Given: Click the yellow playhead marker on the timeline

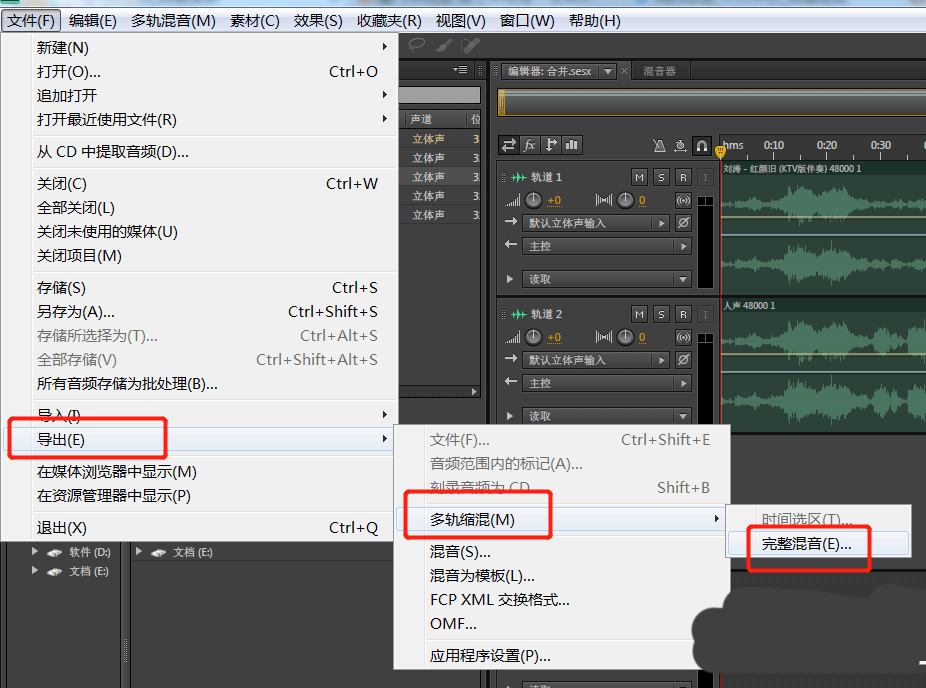Looking at the screenshot, I should click(720, 150).
